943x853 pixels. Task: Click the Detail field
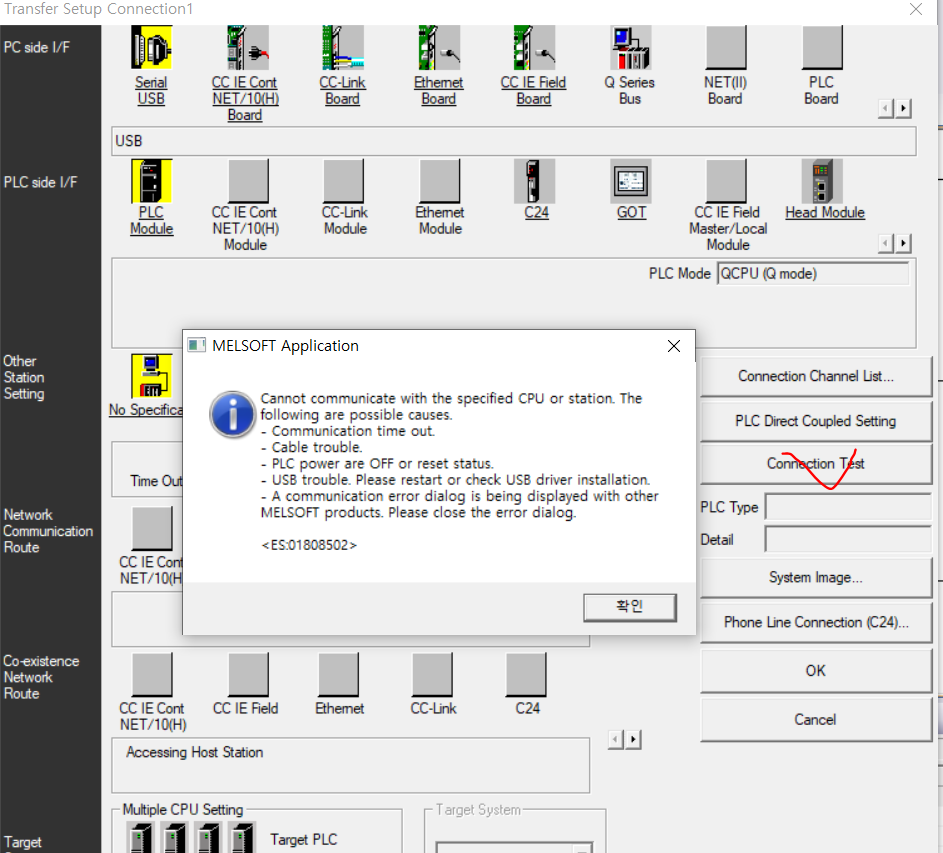tap(848, 539)
